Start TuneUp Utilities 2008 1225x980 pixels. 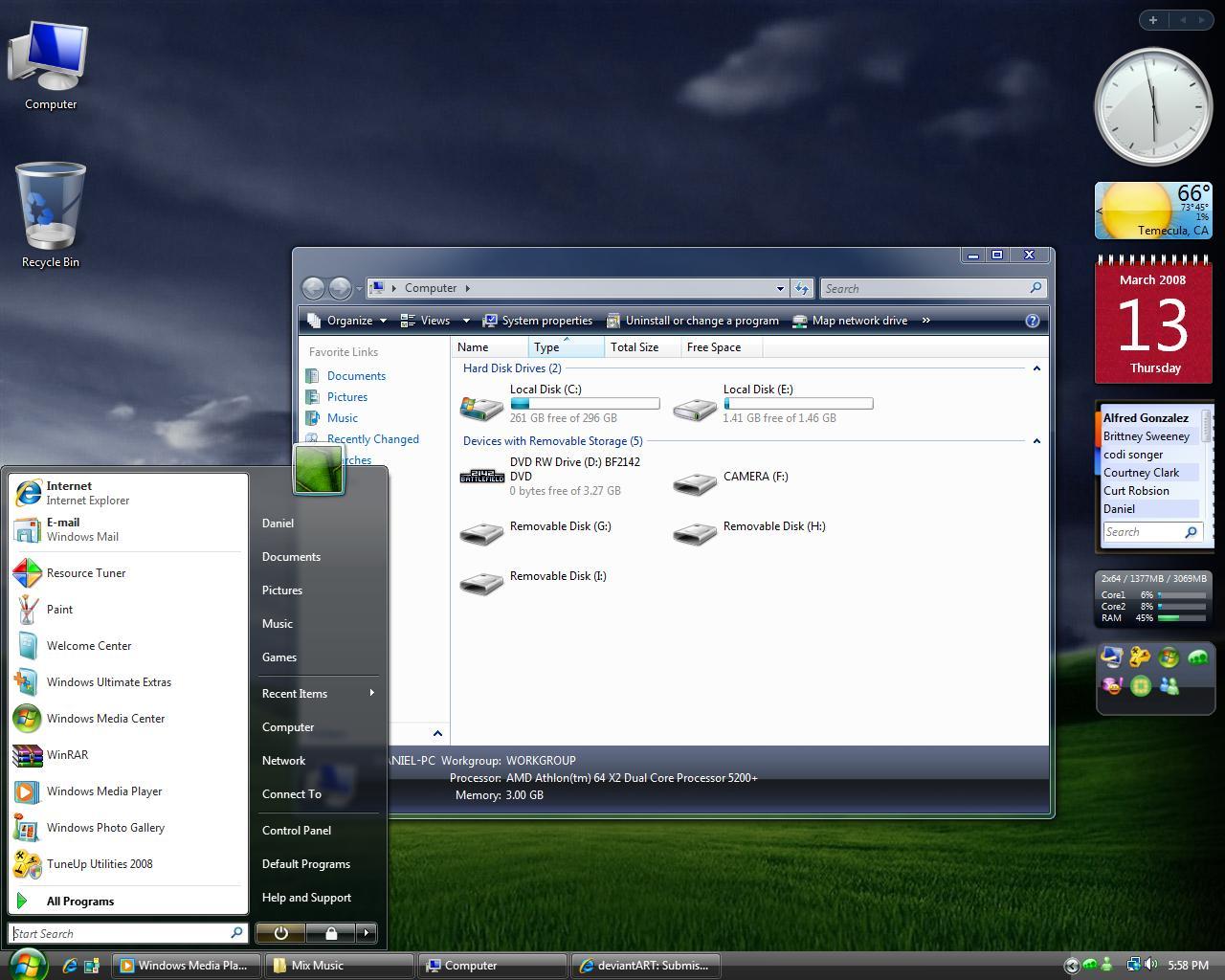[x=100, y=864]
